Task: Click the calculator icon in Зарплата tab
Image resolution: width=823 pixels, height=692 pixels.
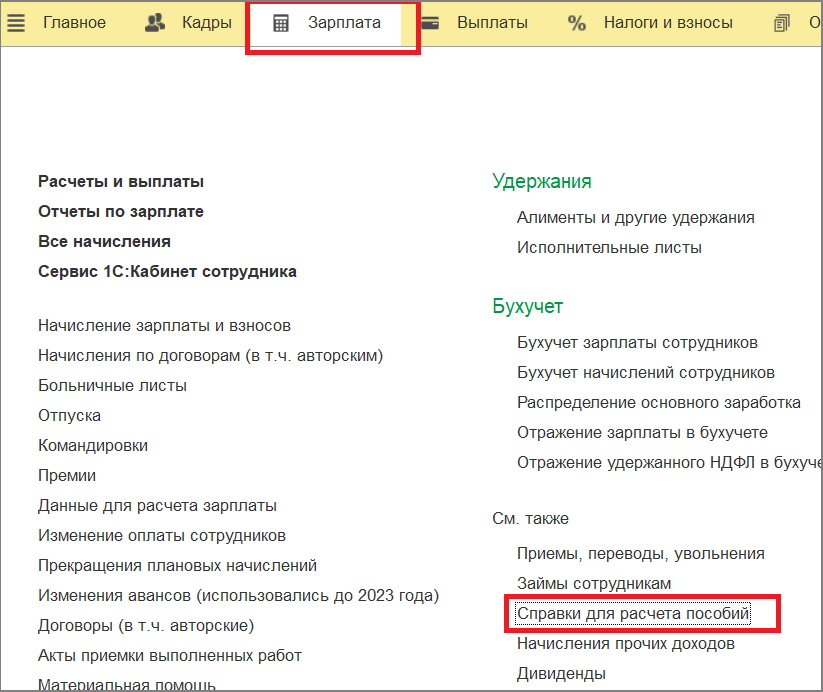Action: tap(281, 23)
